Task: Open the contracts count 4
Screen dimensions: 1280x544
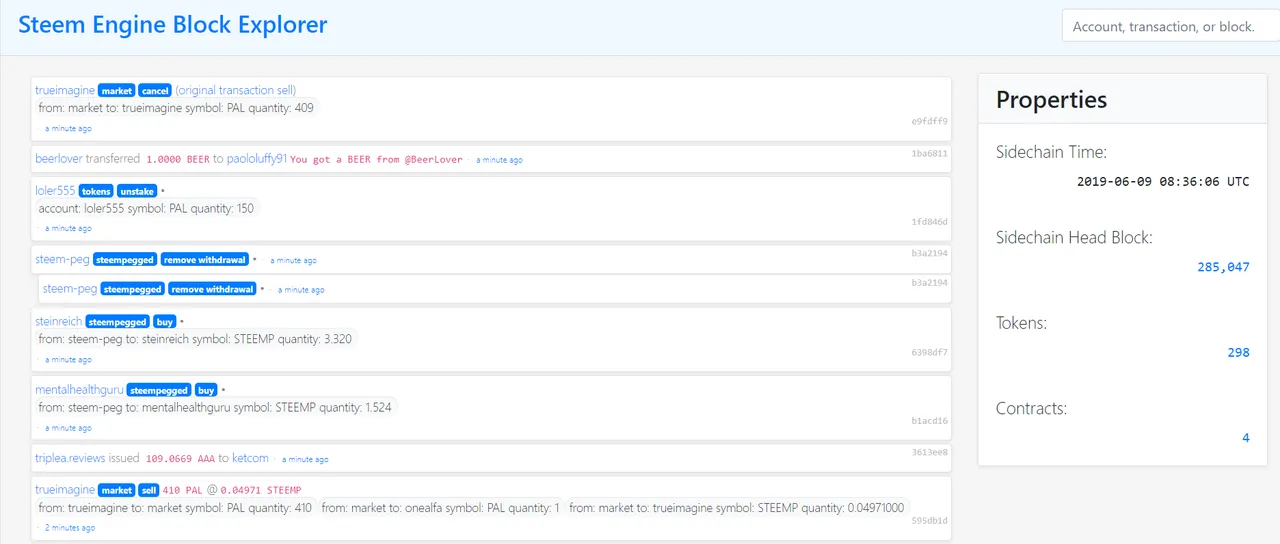Action: 1246,438
